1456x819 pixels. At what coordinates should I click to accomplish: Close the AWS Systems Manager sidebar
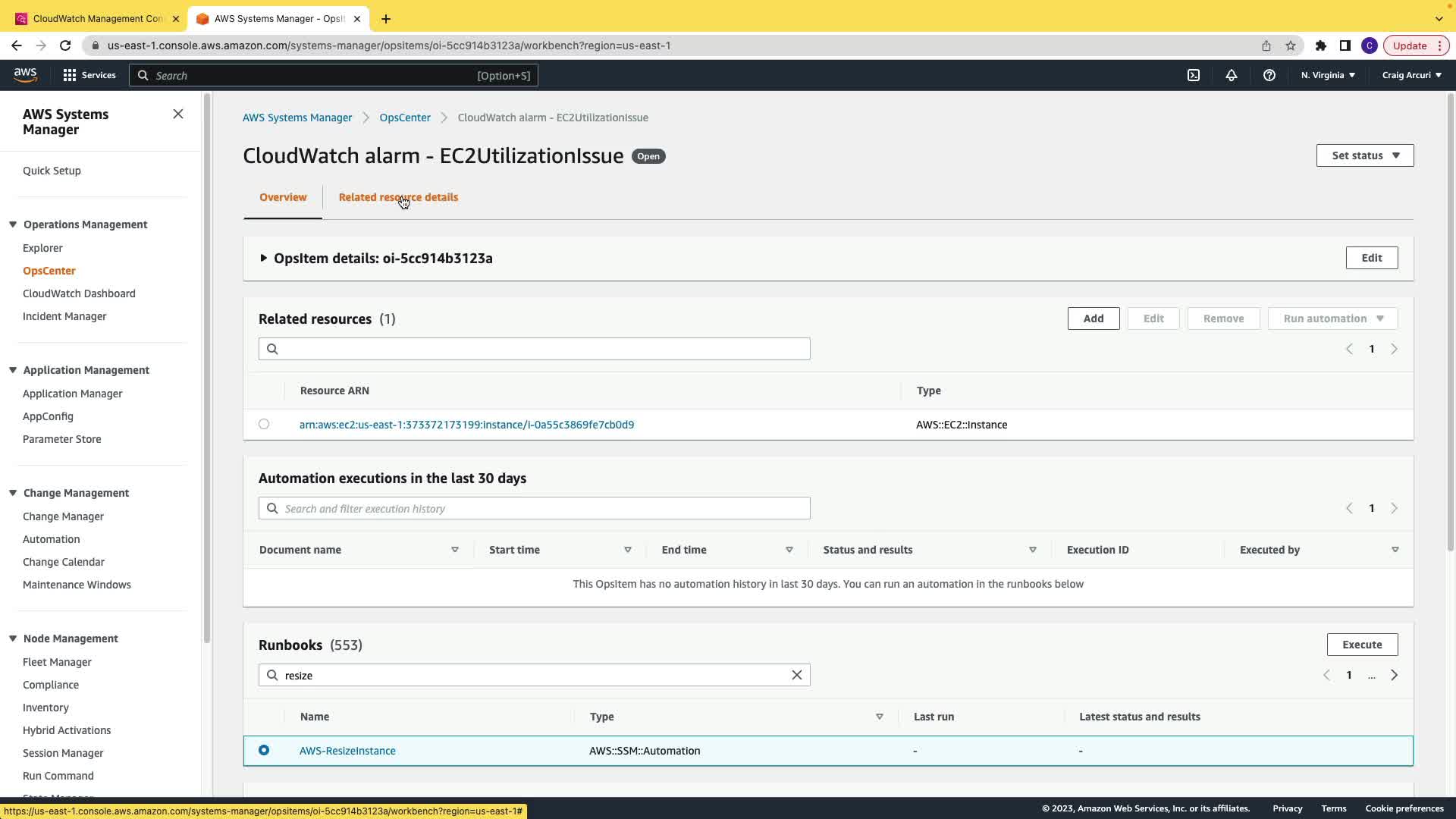point(178,114)
